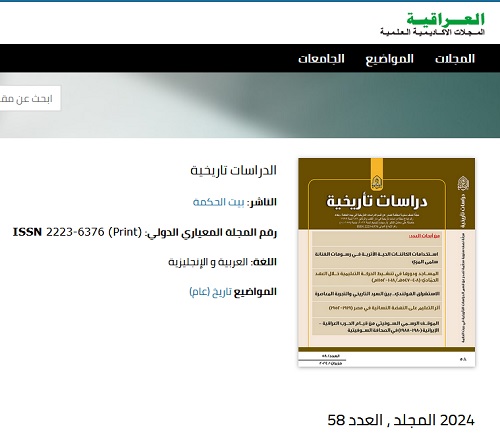500x443 pixels.
Task: Click the bold المواضيع label beside تاريخ
Action: (x=255, y=292)
